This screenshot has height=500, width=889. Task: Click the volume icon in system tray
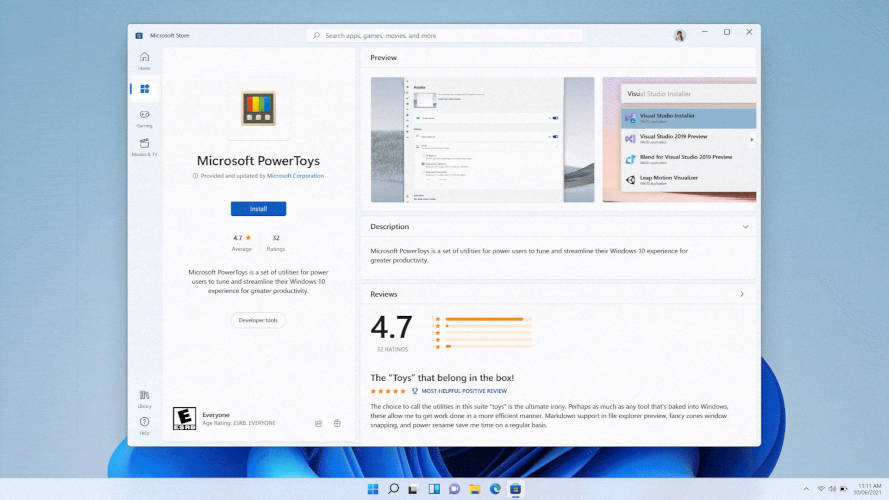pos(832,489)
